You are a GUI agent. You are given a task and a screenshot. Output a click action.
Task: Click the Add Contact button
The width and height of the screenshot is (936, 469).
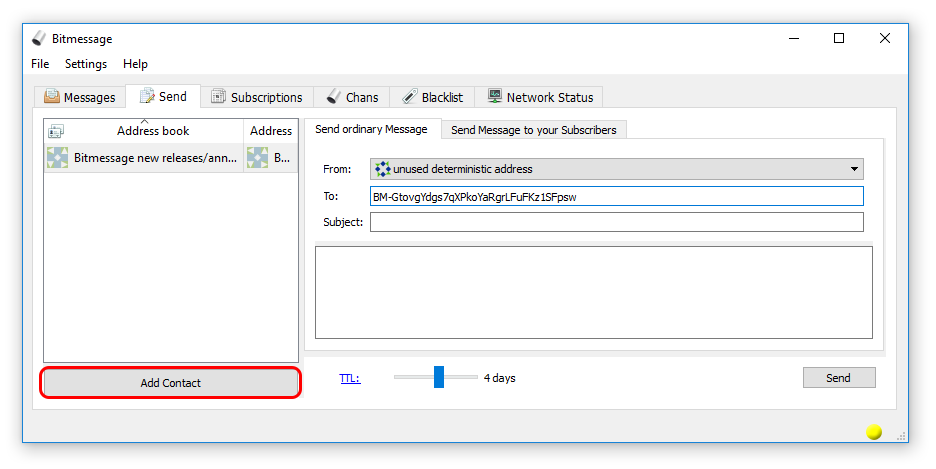point(171,383)
